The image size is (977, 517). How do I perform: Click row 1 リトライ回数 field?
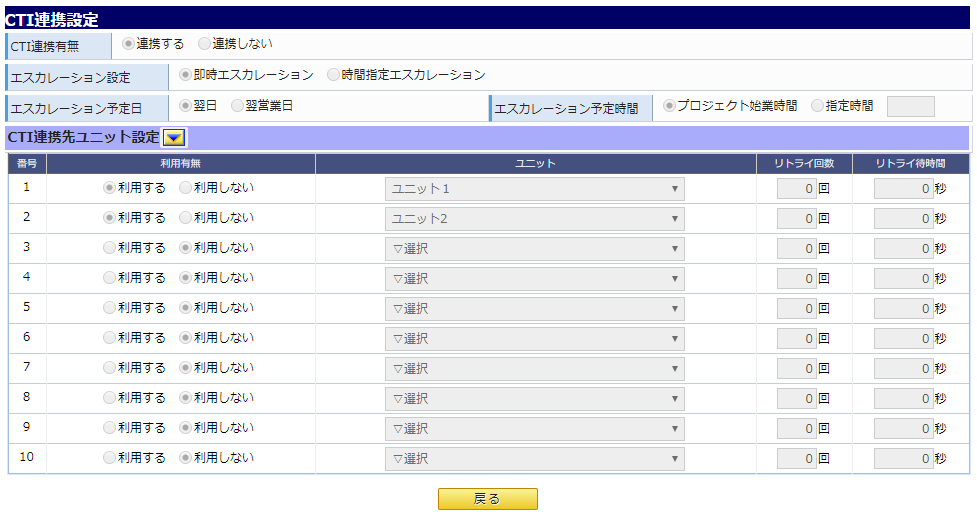tap(796, 189)
